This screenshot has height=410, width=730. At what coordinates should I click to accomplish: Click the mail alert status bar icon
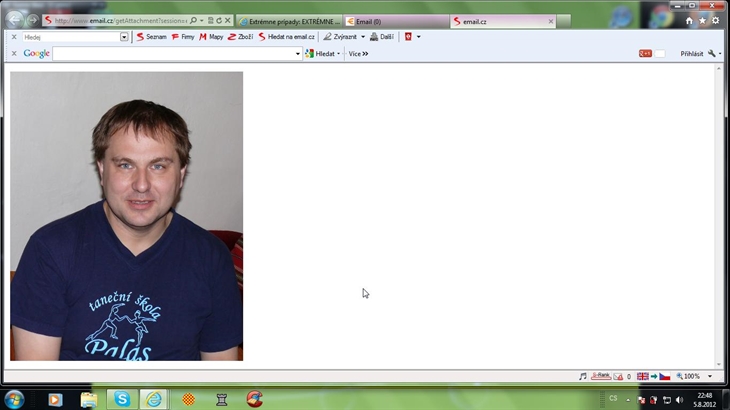point(618,376)
